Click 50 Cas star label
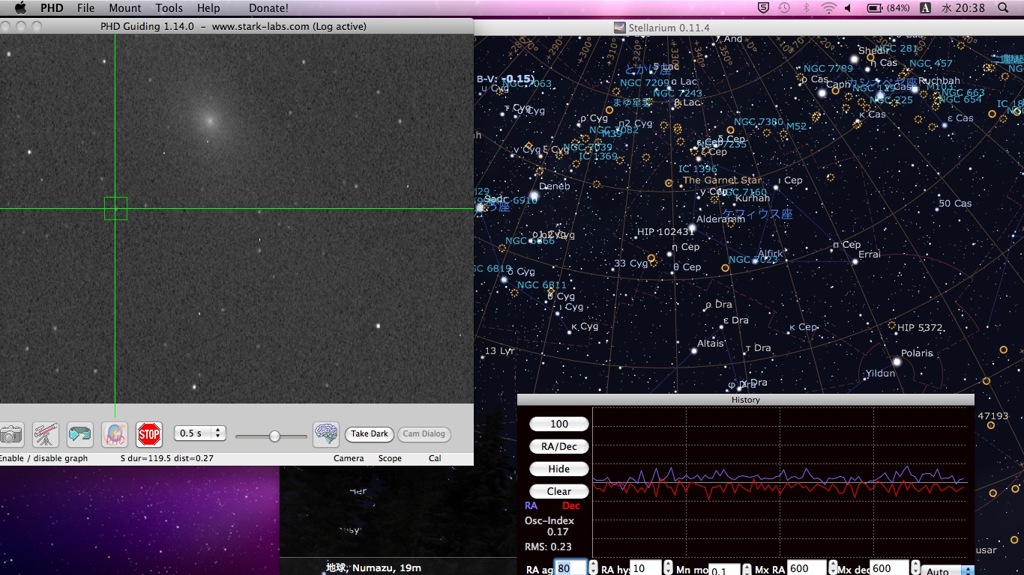The height and width of the screenshot is (575, 1024). (x=955, y=203)
